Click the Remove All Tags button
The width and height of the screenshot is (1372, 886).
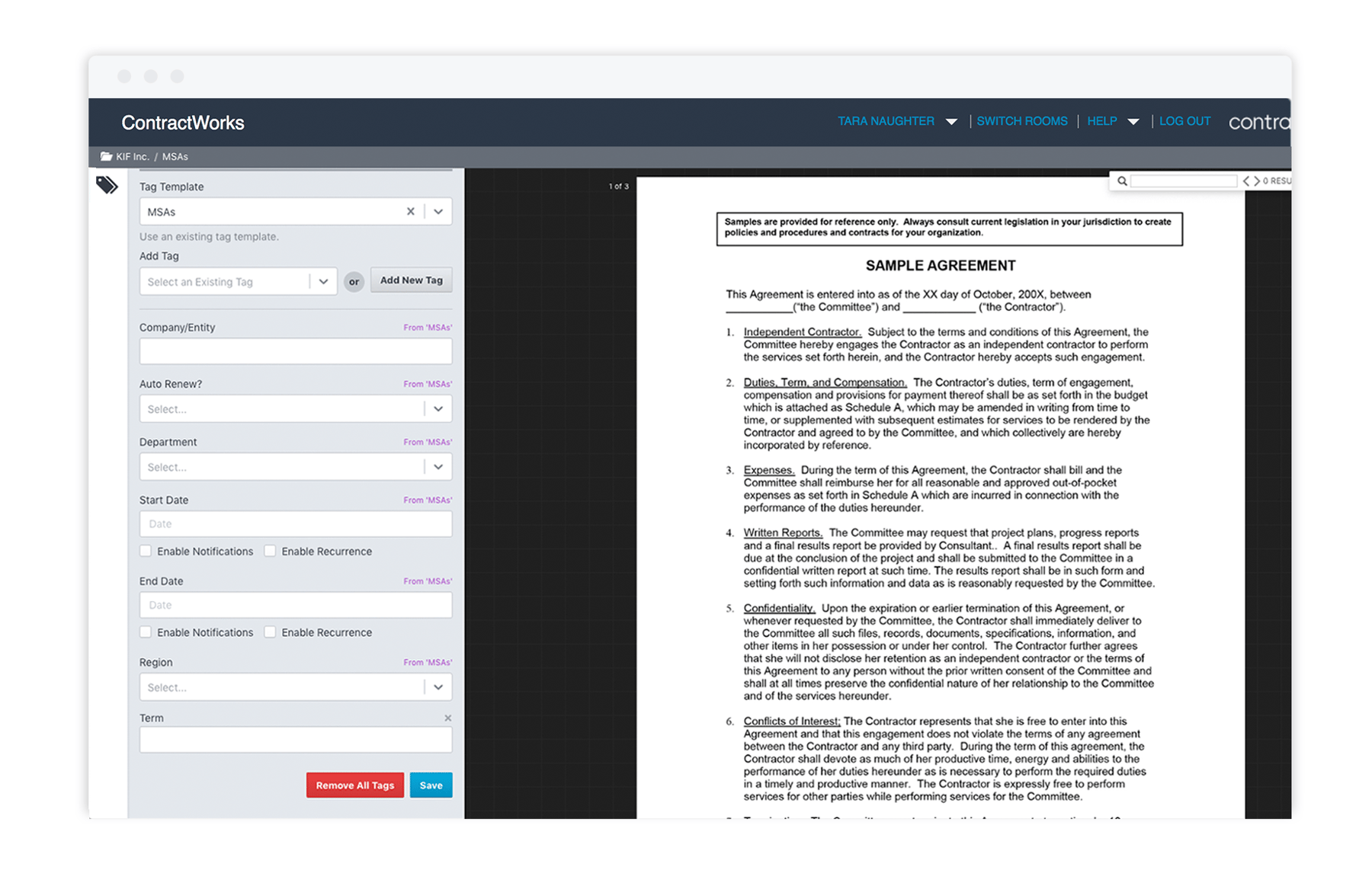354,785
